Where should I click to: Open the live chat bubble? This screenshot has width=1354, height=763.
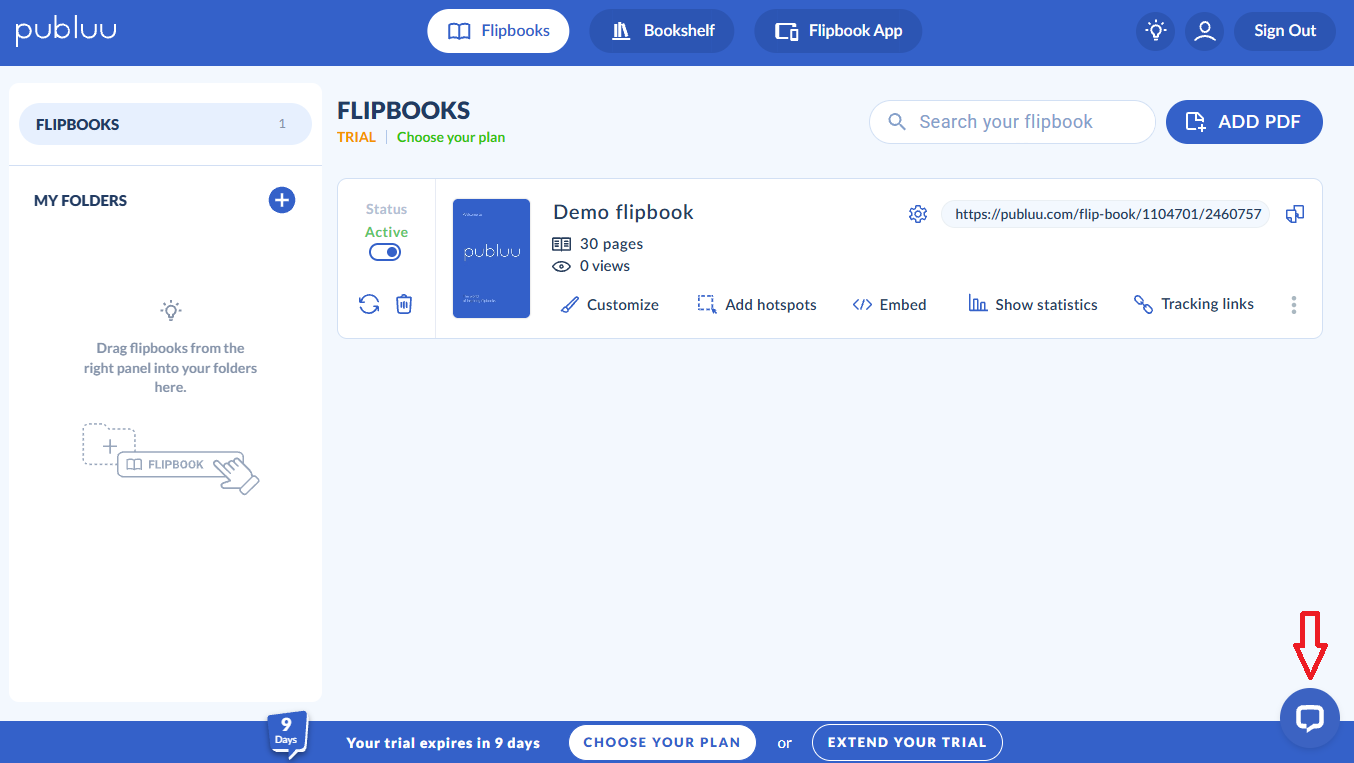pyautogui.click(x=1309, y=718)
